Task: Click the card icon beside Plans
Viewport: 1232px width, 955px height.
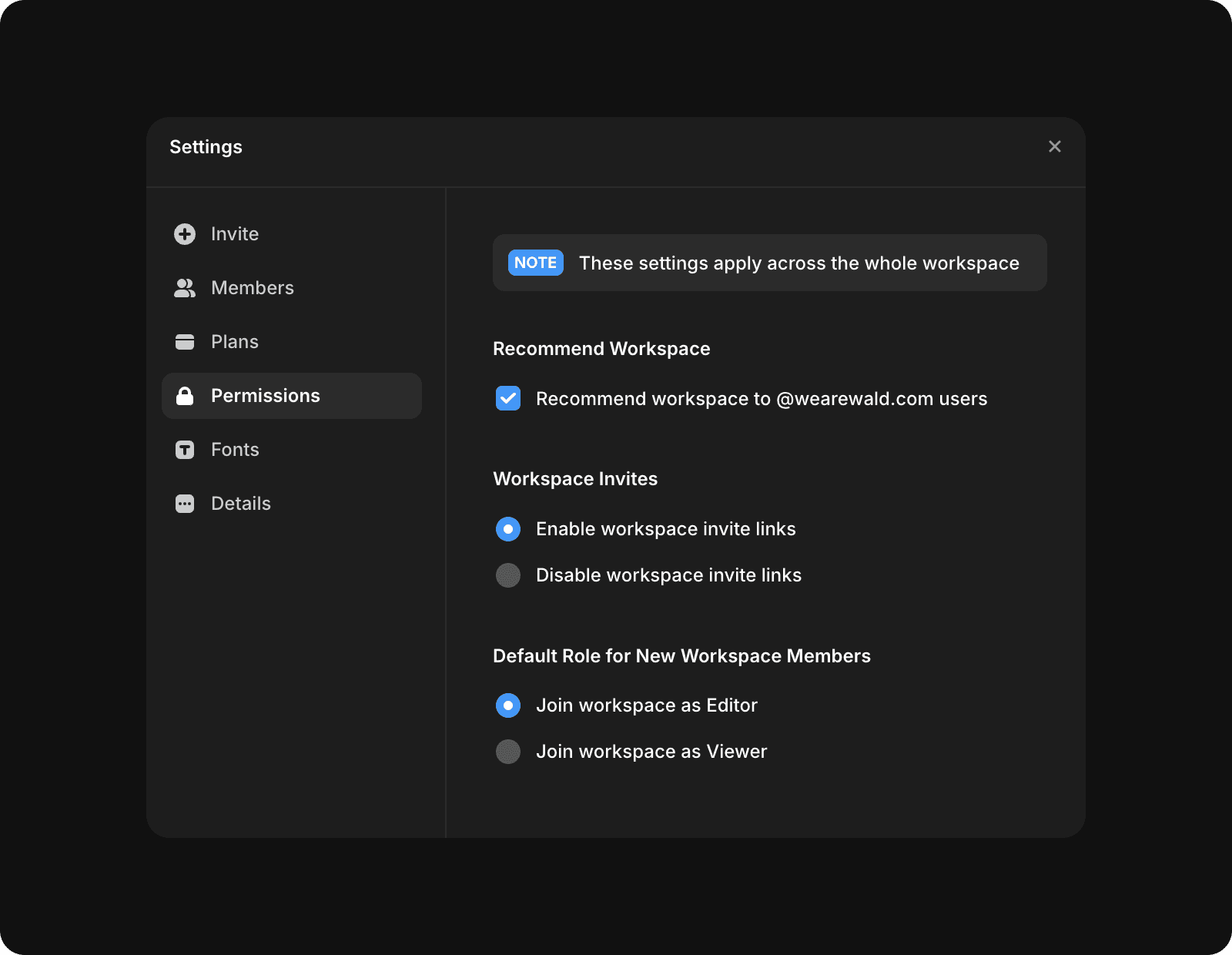Action: [x=185, y=342]
